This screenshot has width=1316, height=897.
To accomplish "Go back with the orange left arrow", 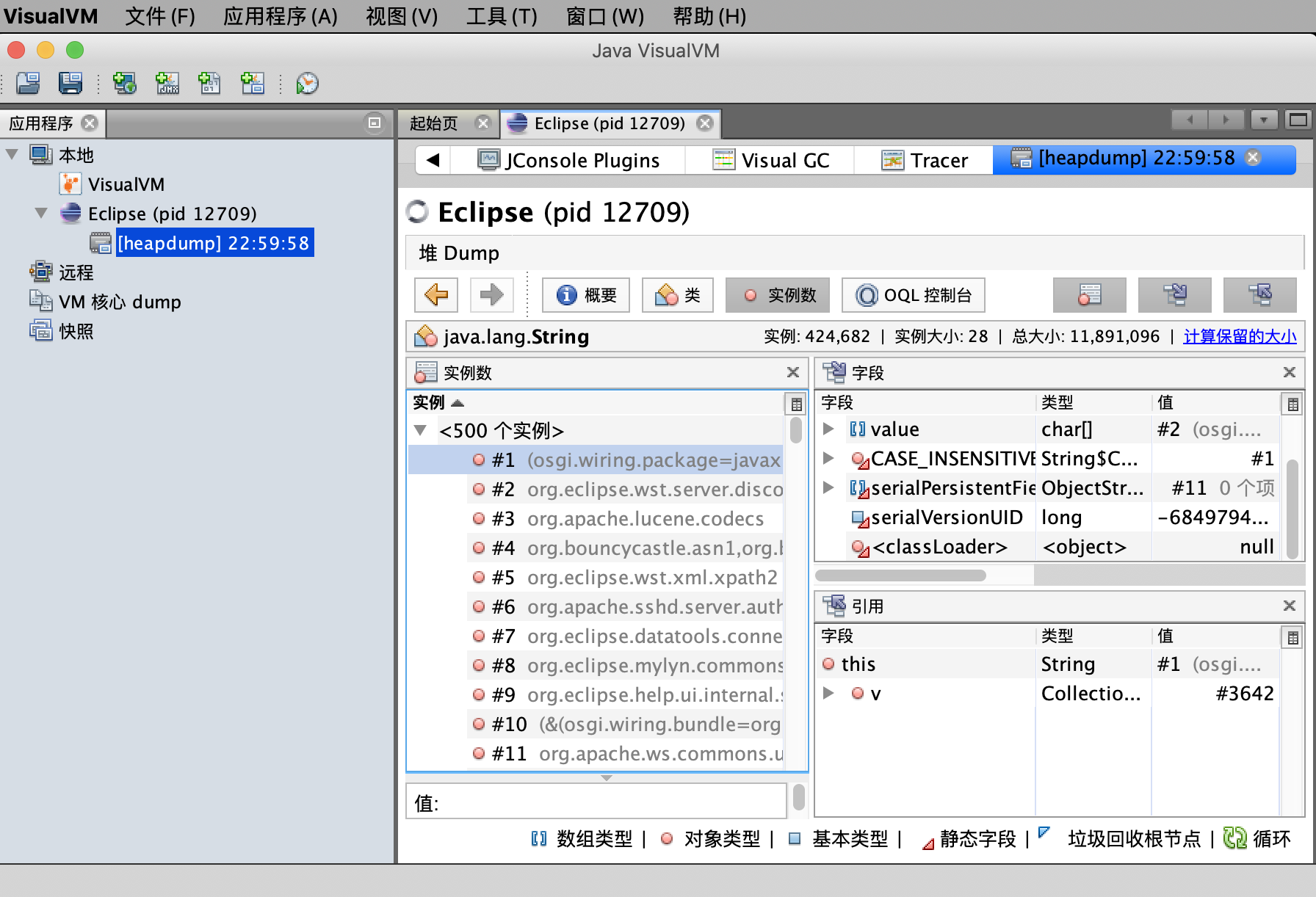I will (436, 295).
